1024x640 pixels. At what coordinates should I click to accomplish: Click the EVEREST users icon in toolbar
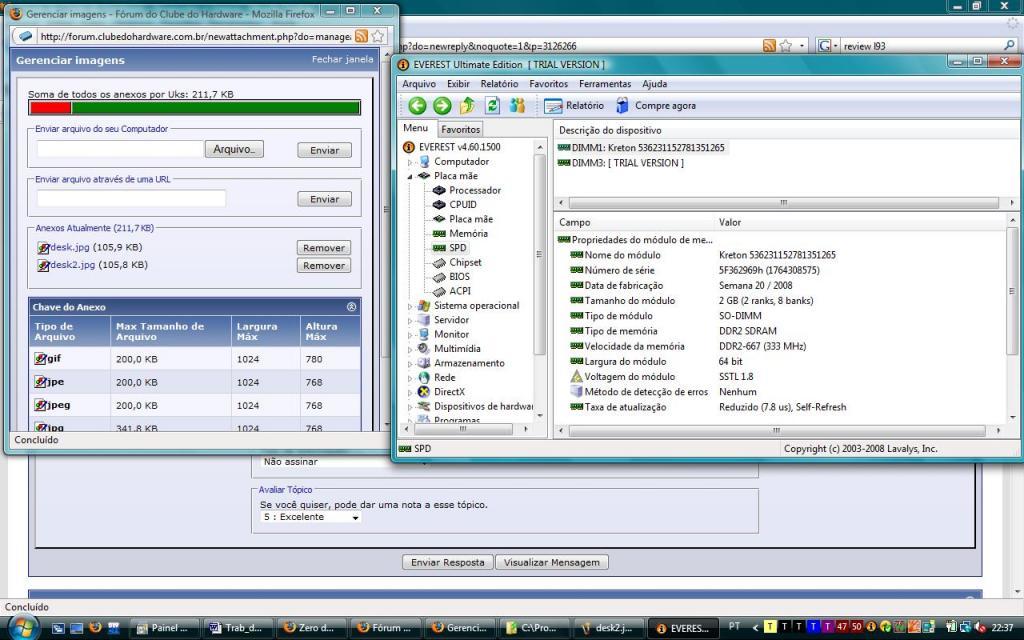pyautogui.click(x=517, y=105)
